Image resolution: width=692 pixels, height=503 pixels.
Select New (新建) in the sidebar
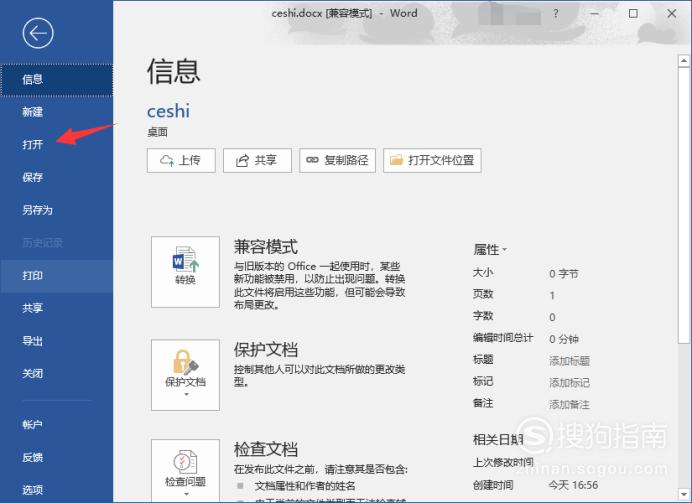pyautogui.click(x=56, y=112)
